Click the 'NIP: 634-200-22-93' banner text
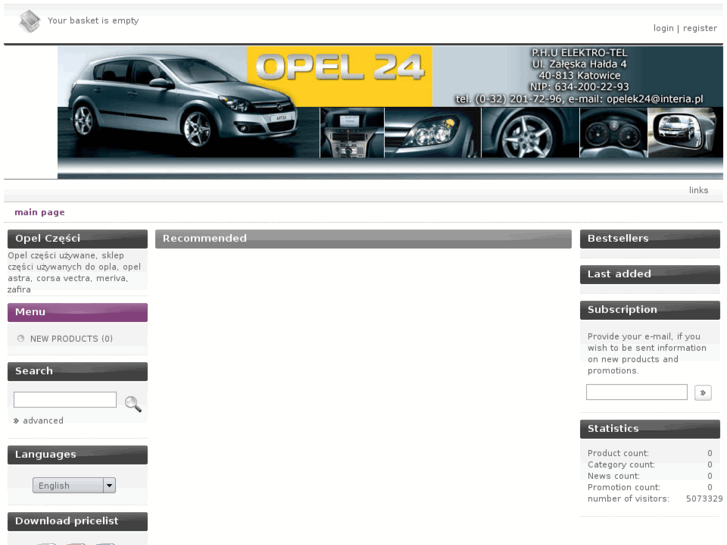 579,87
